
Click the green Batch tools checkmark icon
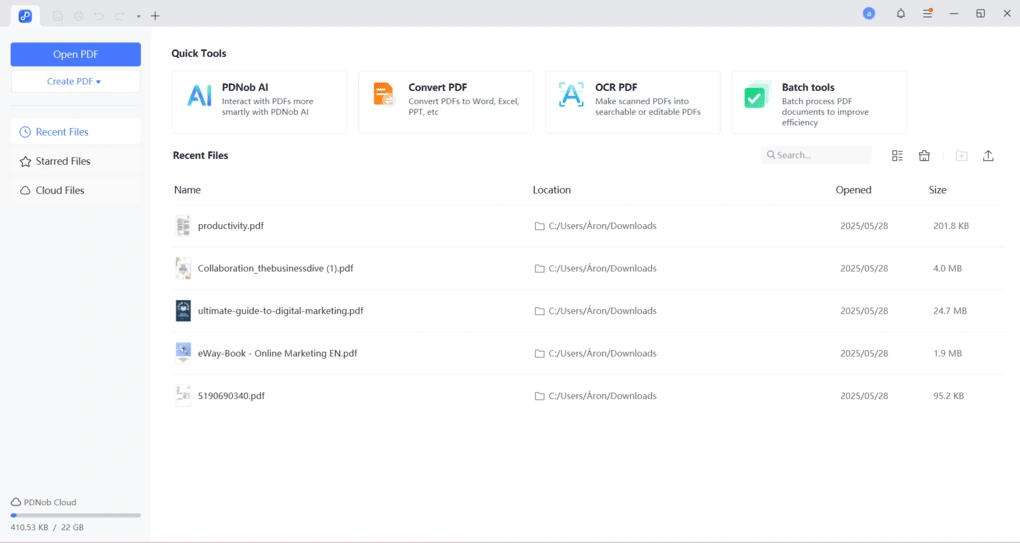point(757,96)
